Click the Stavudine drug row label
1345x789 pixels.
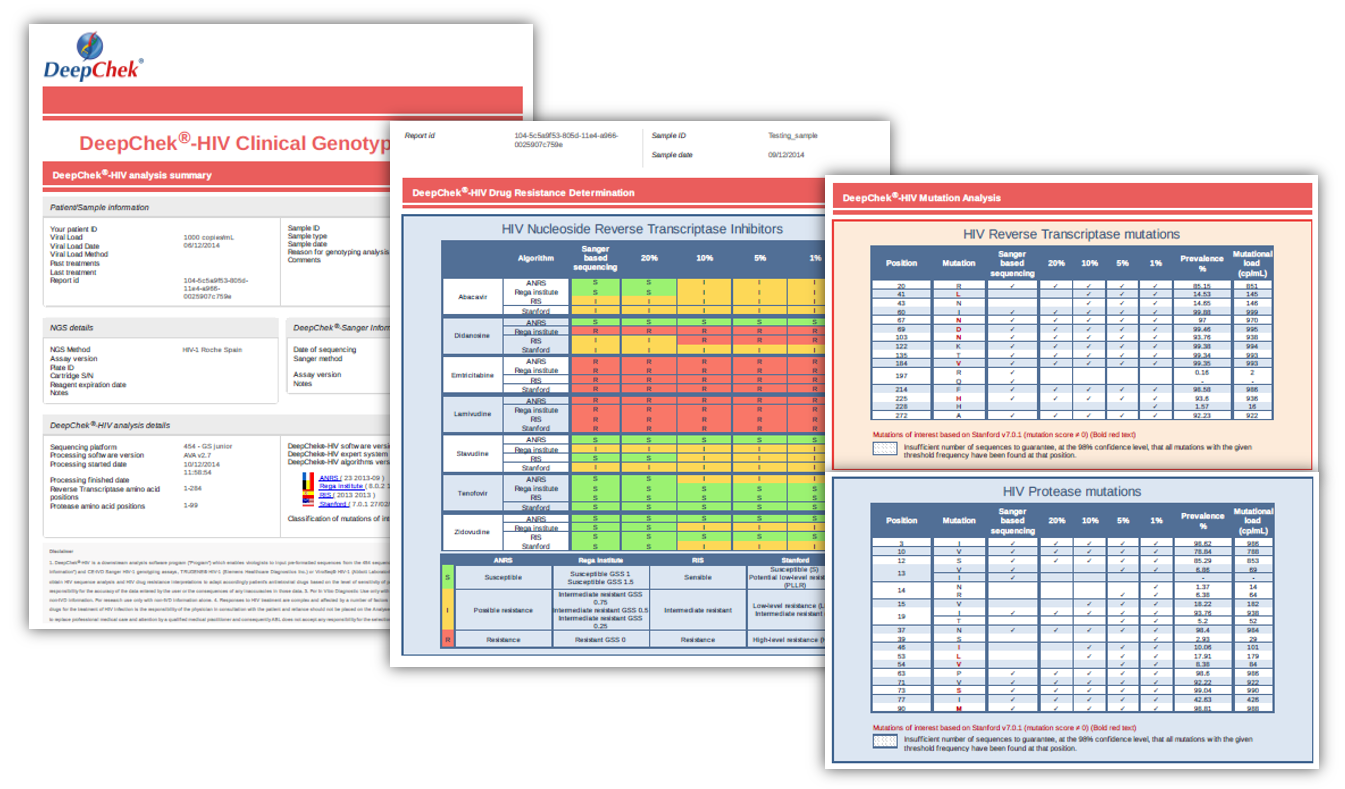pos(473,453)
